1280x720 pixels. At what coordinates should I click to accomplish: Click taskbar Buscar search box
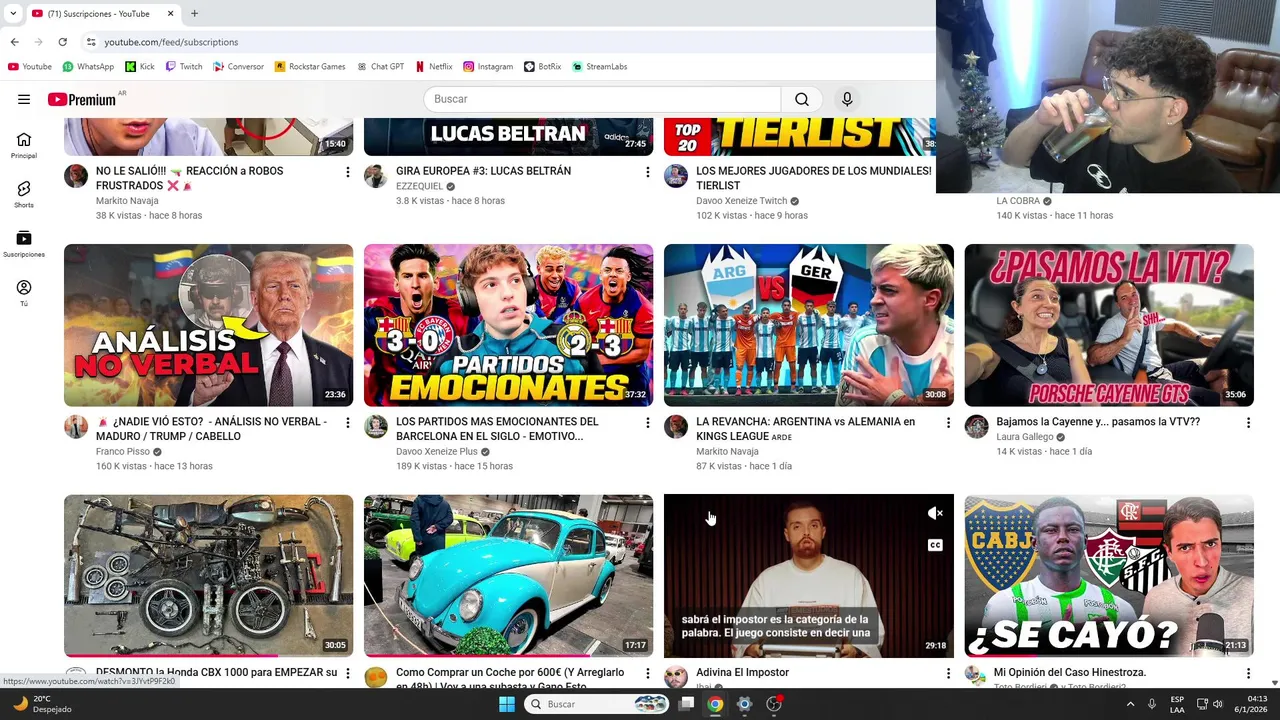[597, 704]
